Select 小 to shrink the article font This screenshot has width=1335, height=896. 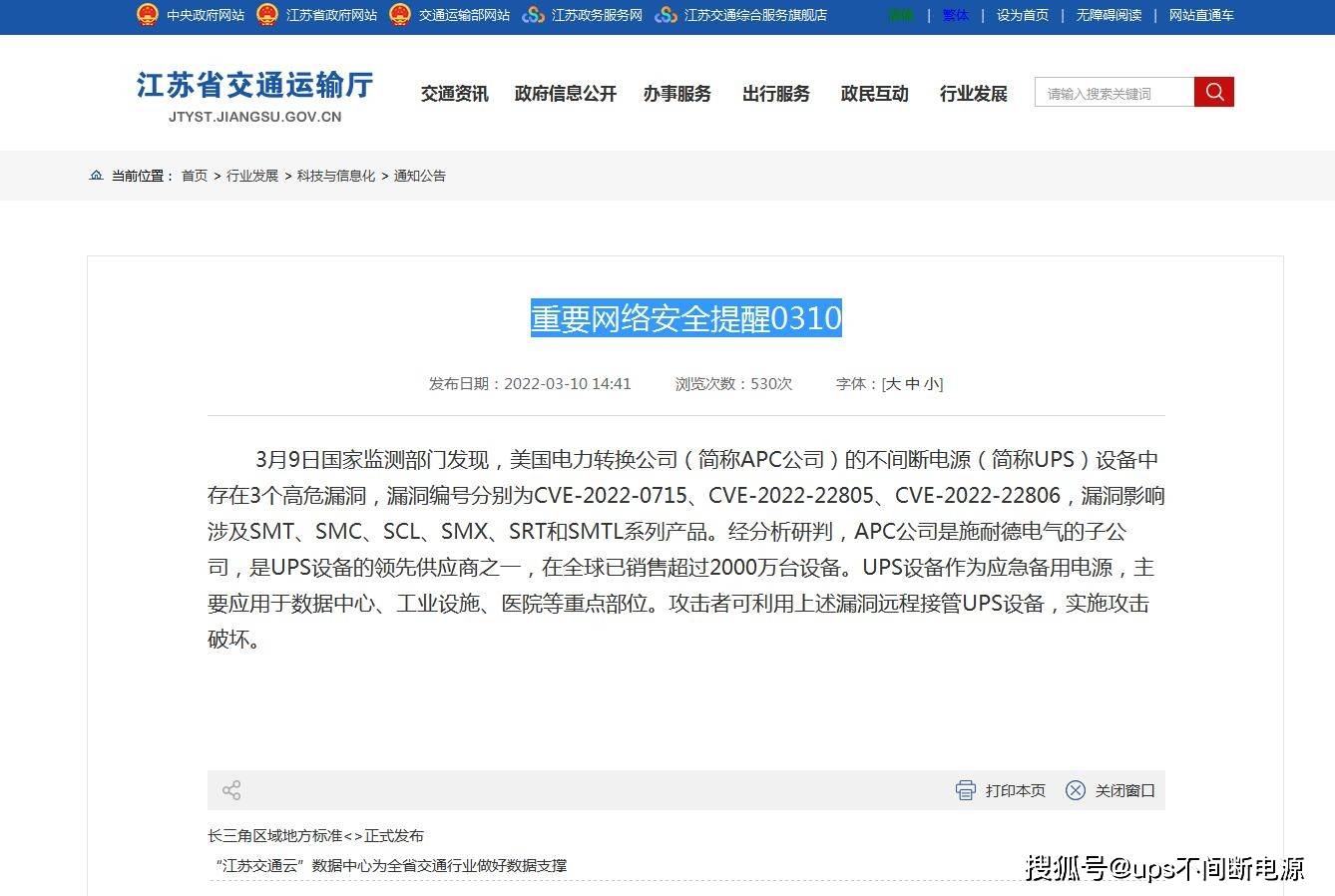point(932,383)
